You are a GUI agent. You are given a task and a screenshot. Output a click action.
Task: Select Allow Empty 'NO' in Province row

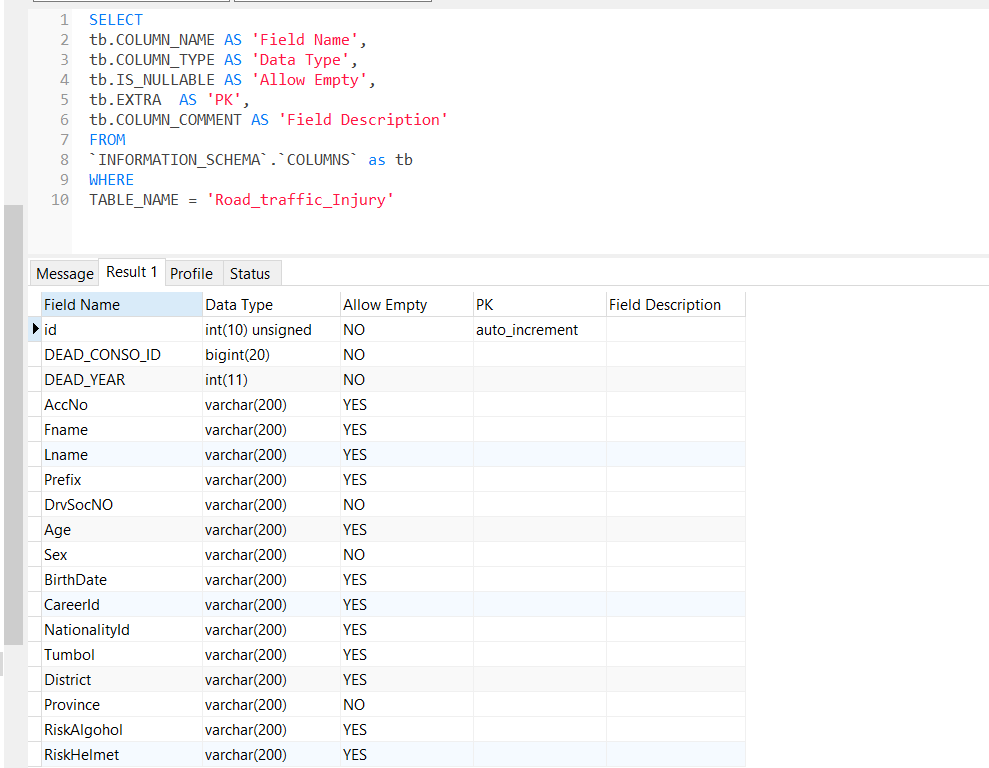point(407,705)
